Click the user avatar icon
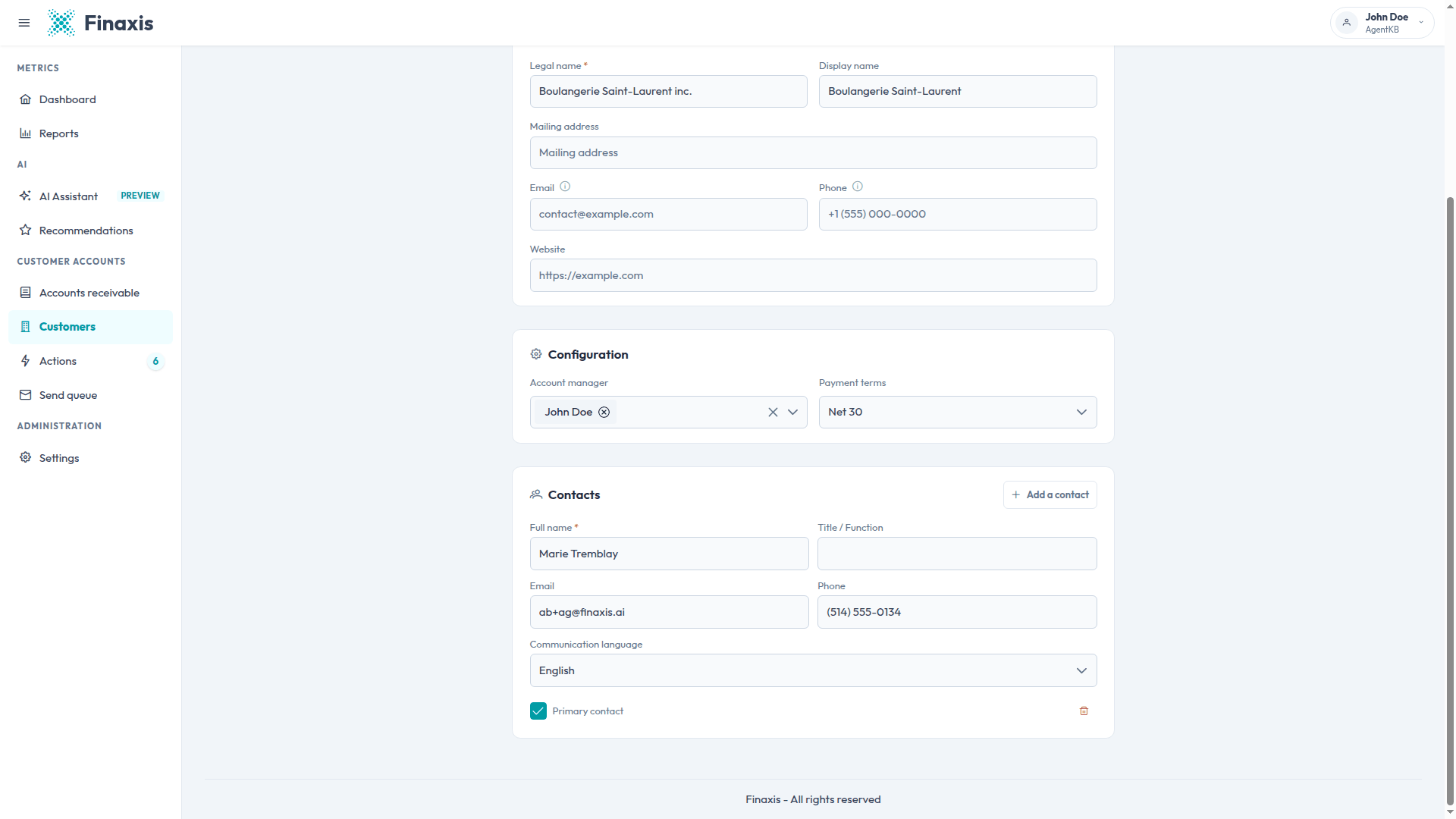This screenshot has width=1456, height=819. 1347,23
